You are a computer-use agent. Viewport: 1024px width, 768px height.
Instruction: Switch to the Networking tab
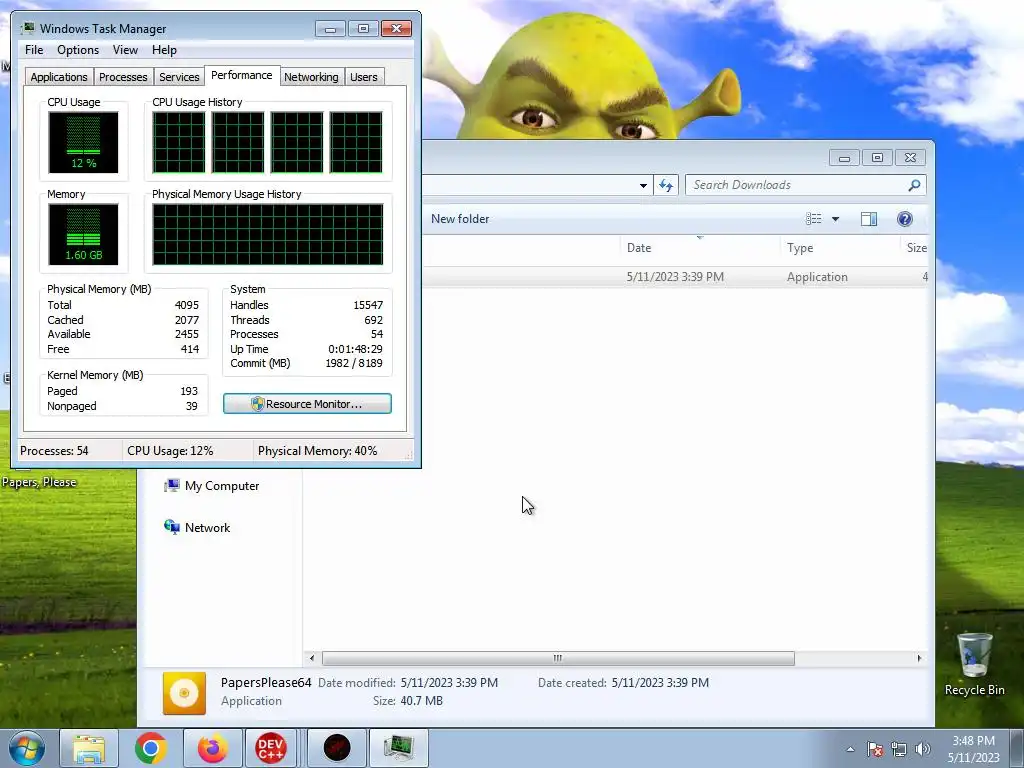[x=311, y=76]
